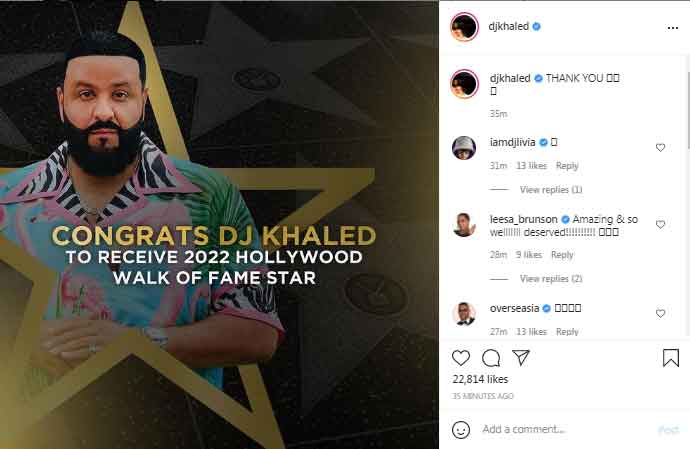Image resolution: width=690 pixels, height=449 pixels.
Task: Focus the Add a comment field
Action: (x=568, y=429)
